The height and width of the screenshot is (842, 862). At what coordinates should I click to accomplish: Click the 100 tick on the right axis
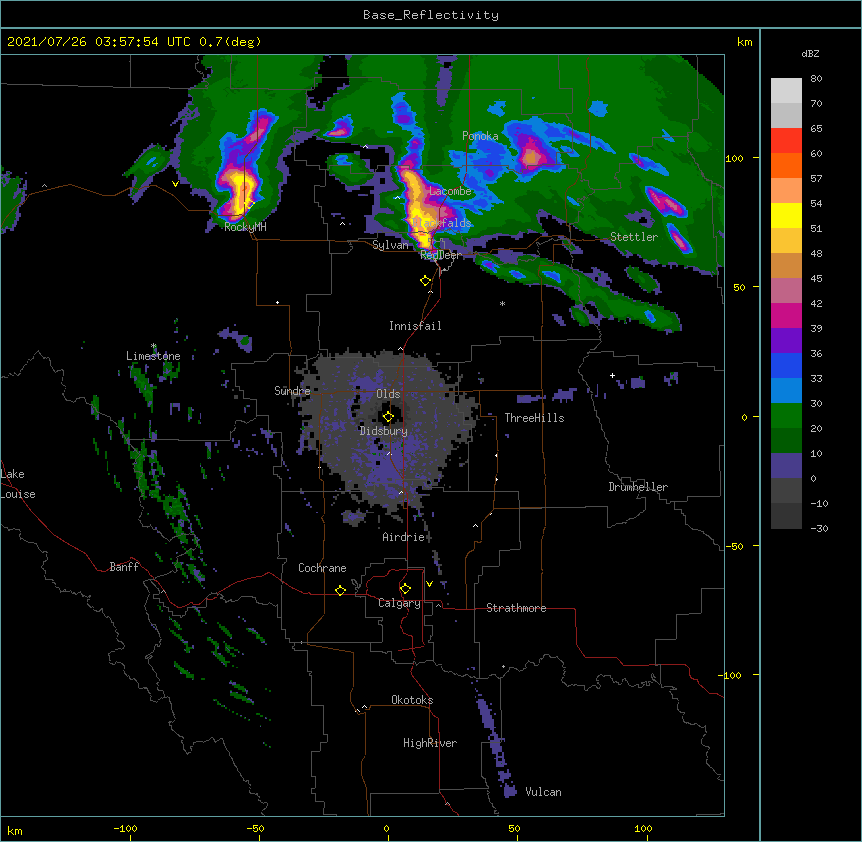pos(734,159)
